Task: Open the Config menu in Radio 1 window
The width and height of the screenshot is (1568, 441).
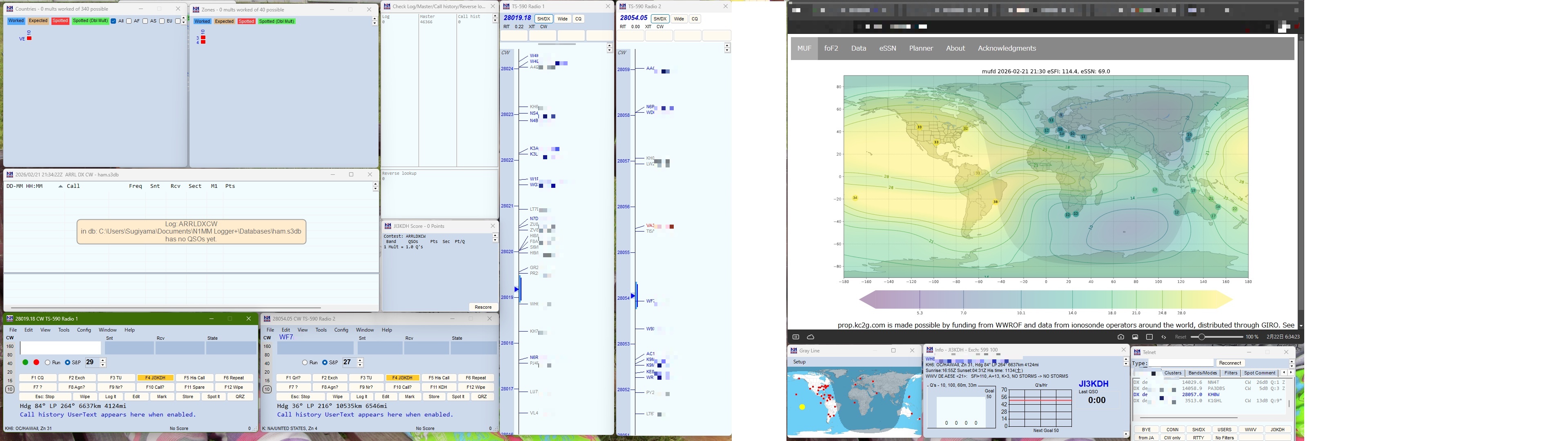Action: click(x=84, y=330)
